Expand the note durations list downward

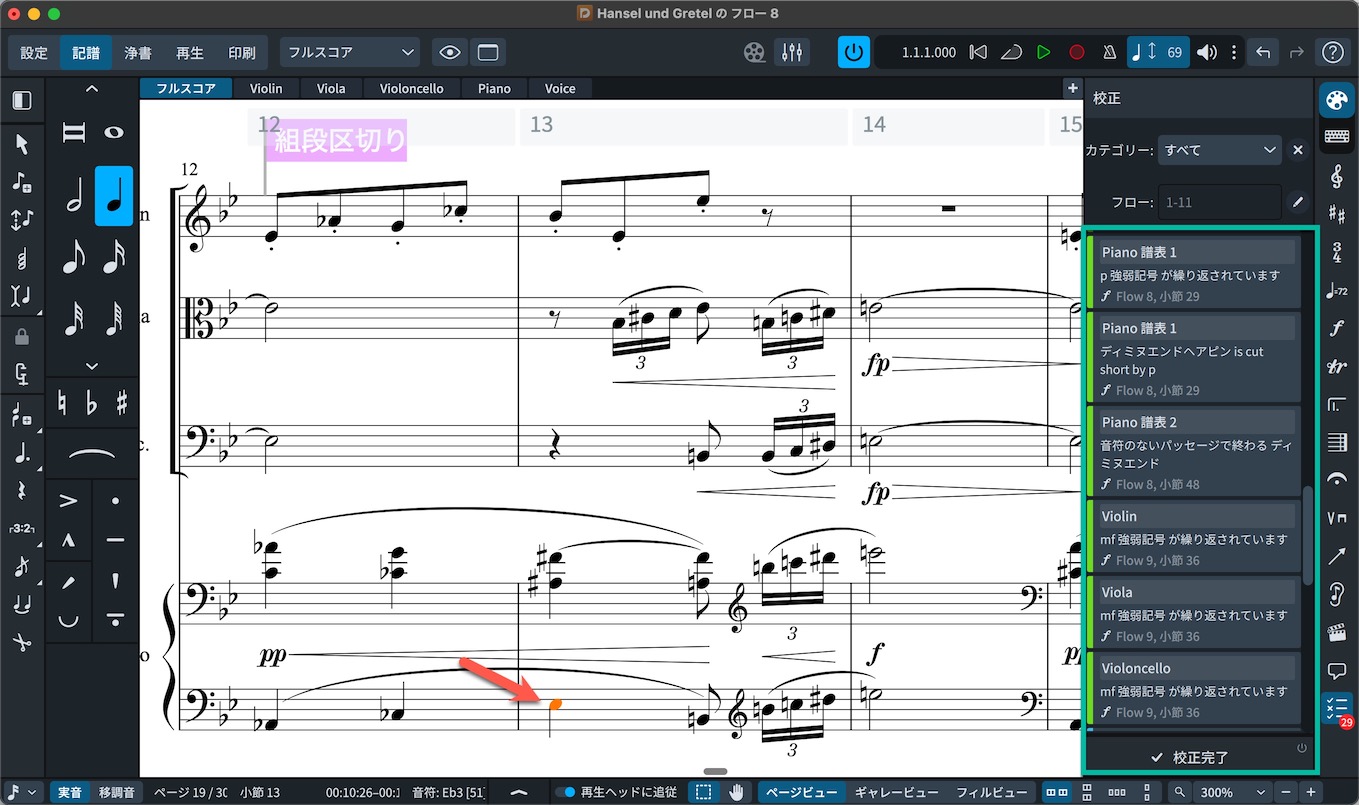tap(92, 366)
